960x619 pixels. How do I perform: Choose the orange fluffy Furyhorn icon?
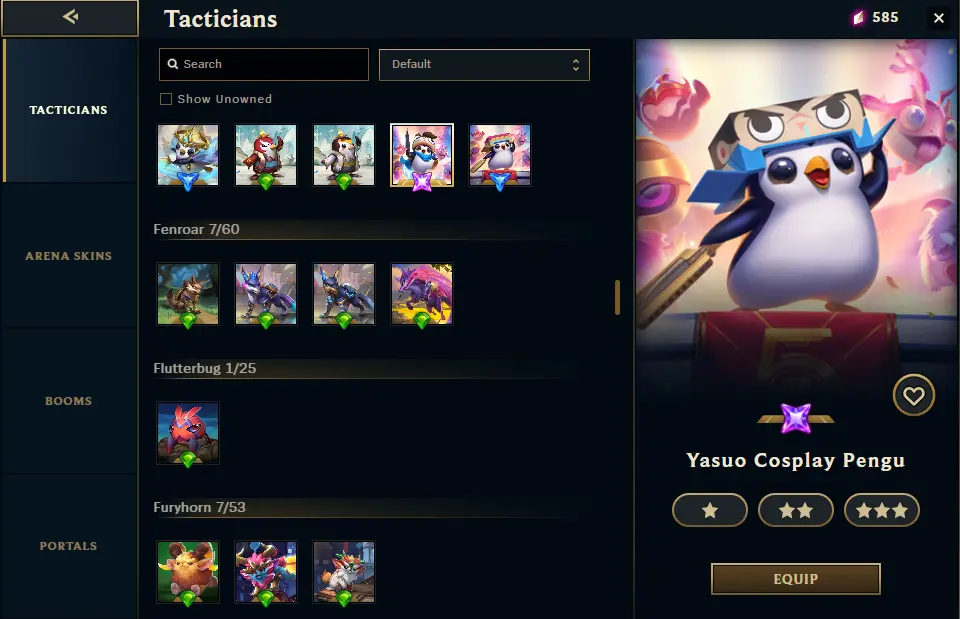pos(188,572)
